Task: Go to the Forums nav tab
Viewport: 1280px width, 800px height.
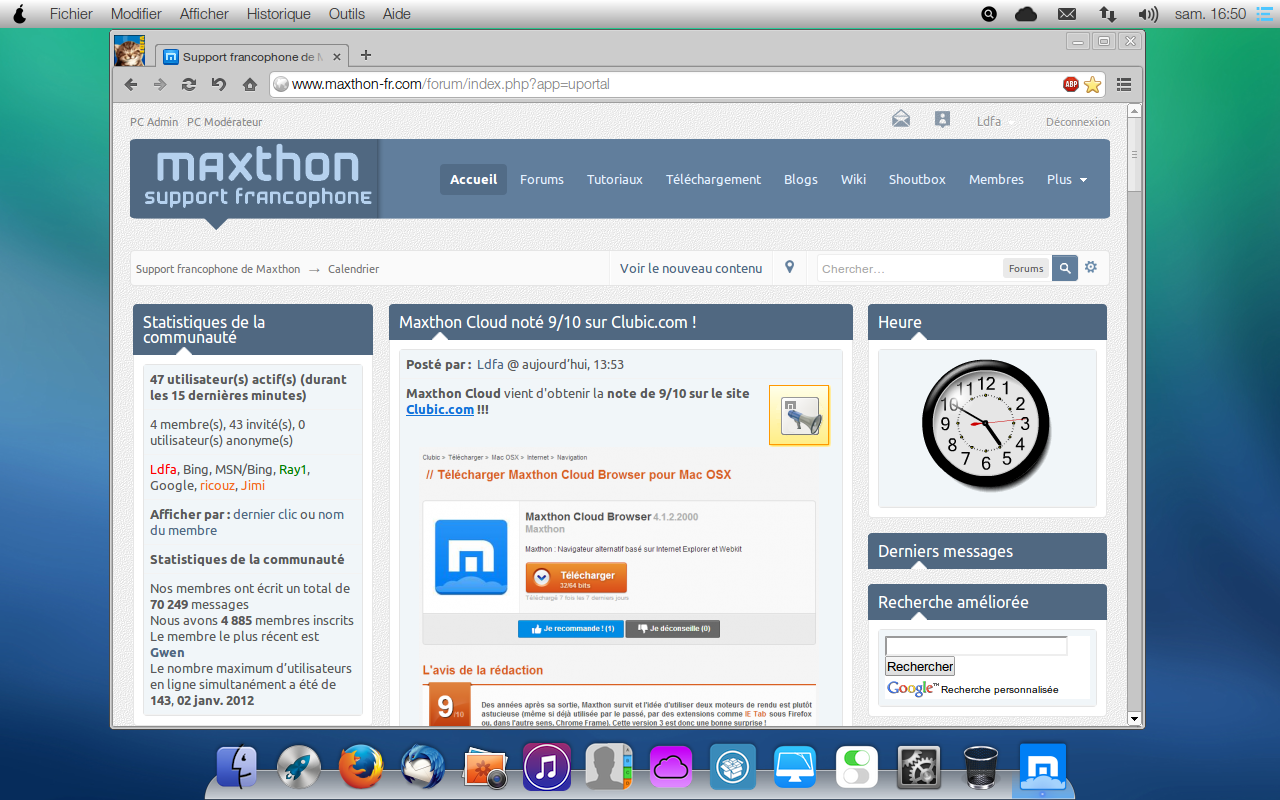Action: coord(542,179)
